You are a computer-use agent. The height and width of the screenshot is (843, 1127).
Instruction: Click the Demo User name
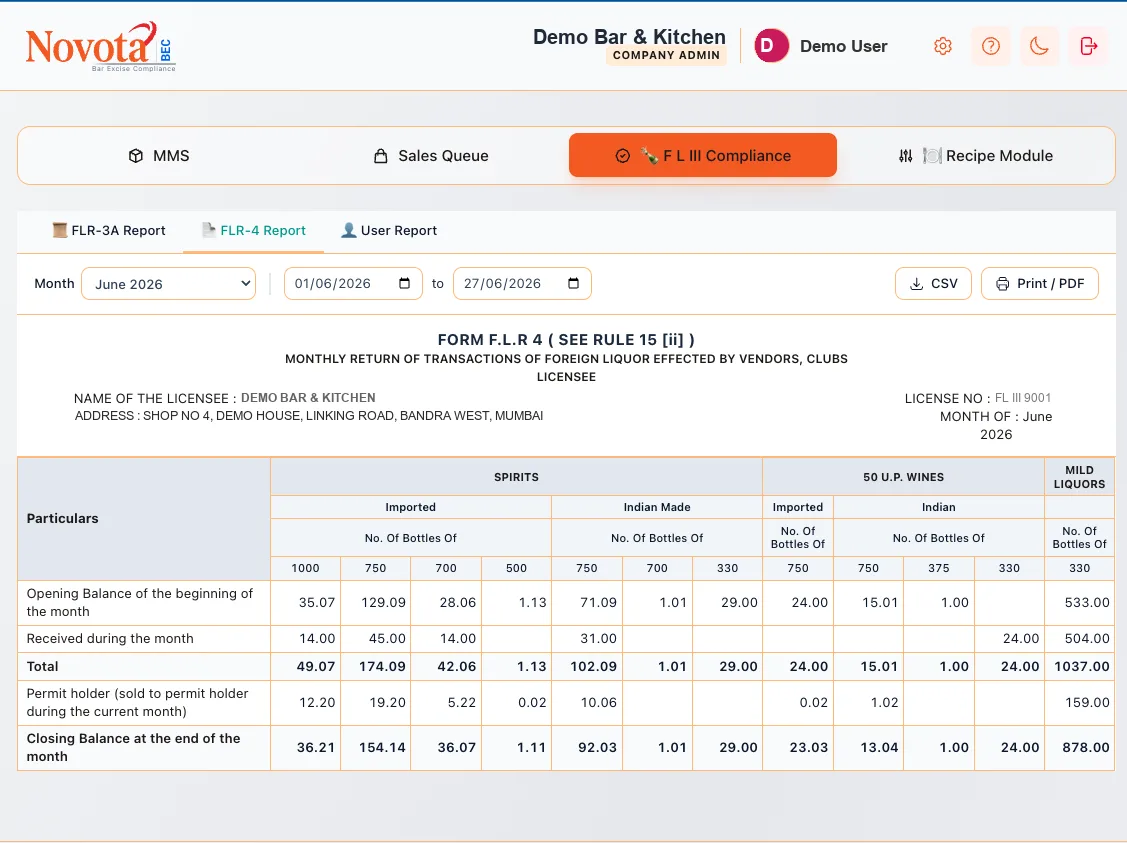844,46
